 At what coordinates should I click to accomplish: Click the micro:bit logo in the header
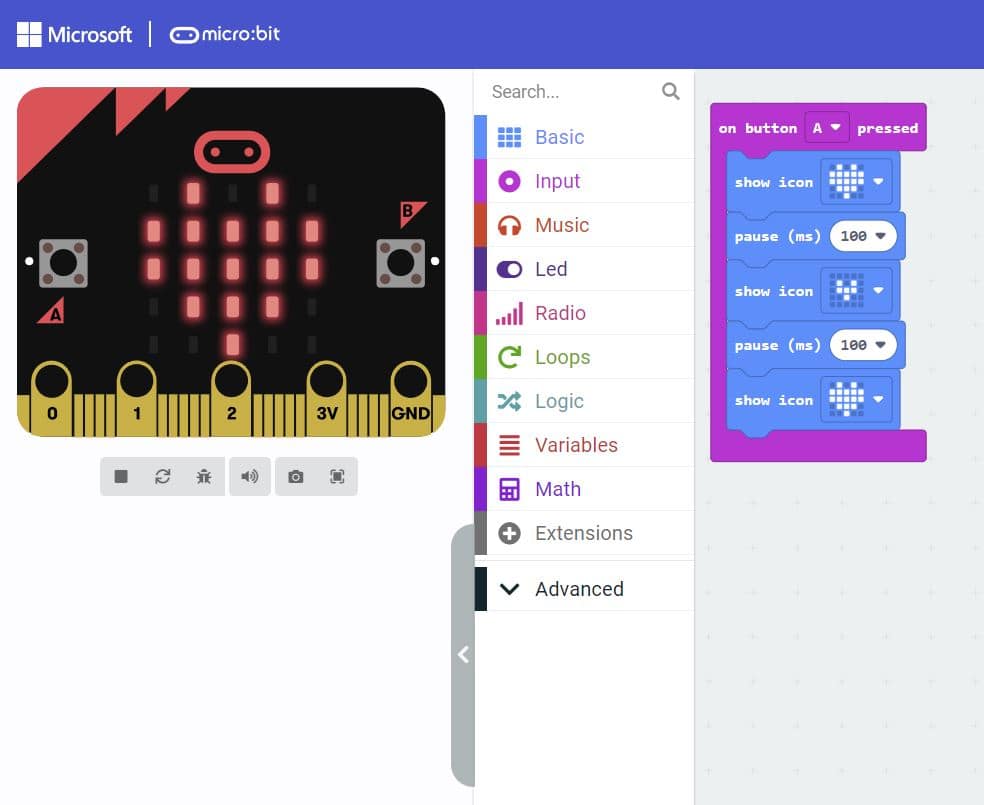[224, 33]
